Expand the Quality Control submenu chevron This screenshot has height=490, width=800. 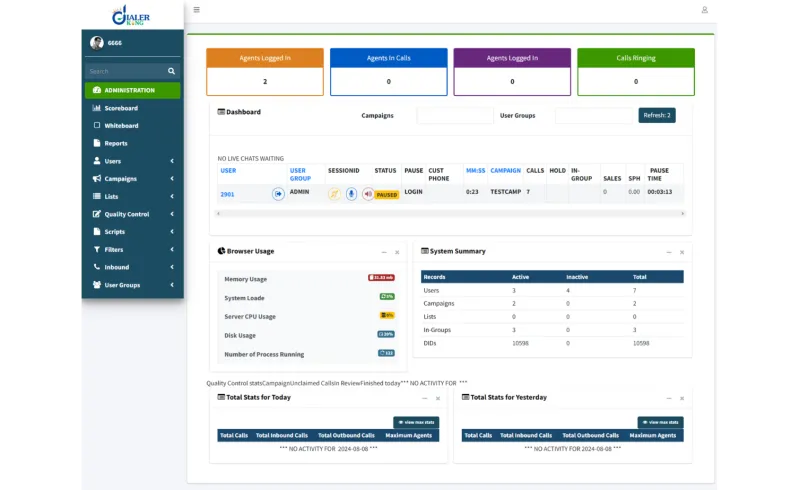point(172,214)
